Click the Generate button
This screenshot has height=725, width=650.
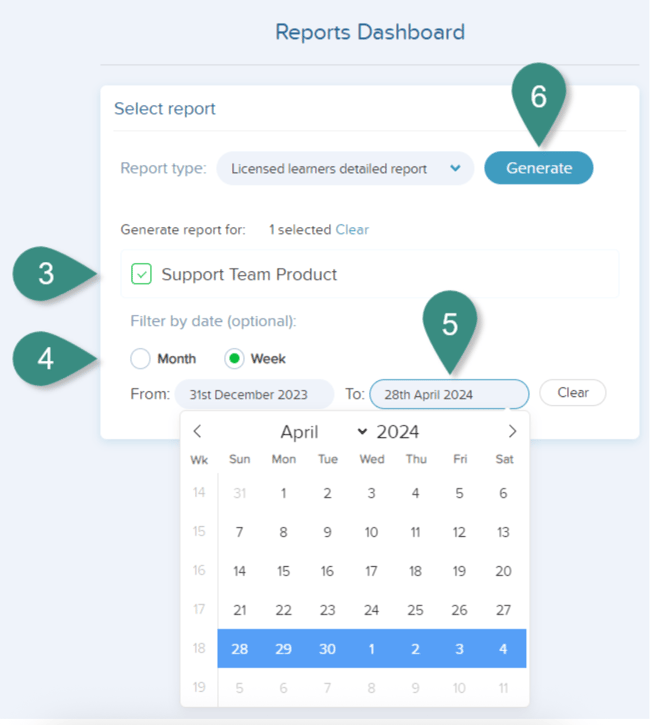[x=539, y=168]
